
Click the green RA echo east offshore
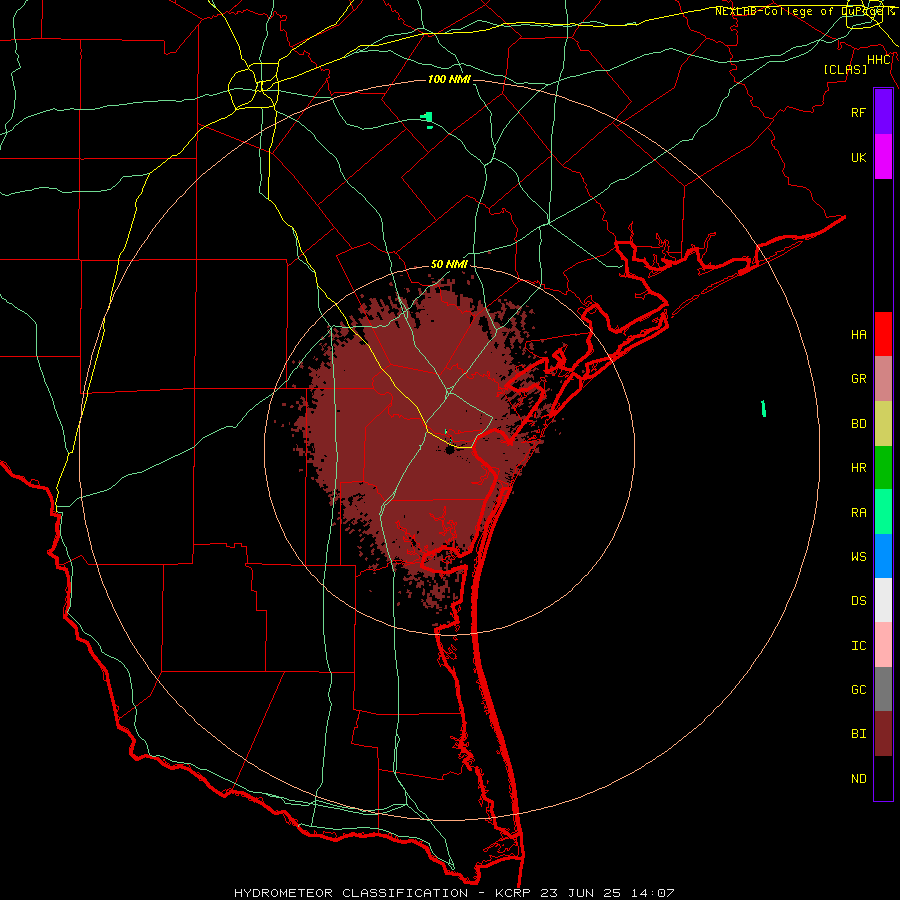(763, 409)
